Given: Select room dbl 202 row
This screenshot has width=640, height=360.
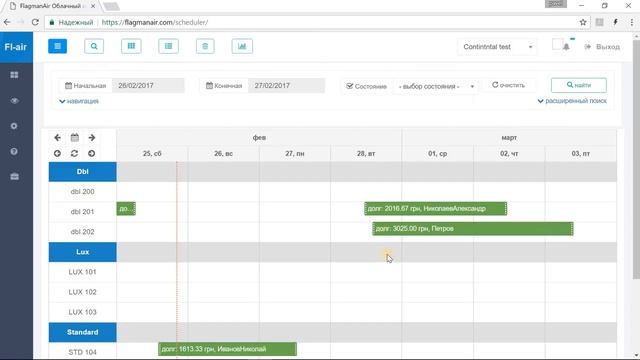Looking at the screenshot, I should pos(82,232).
